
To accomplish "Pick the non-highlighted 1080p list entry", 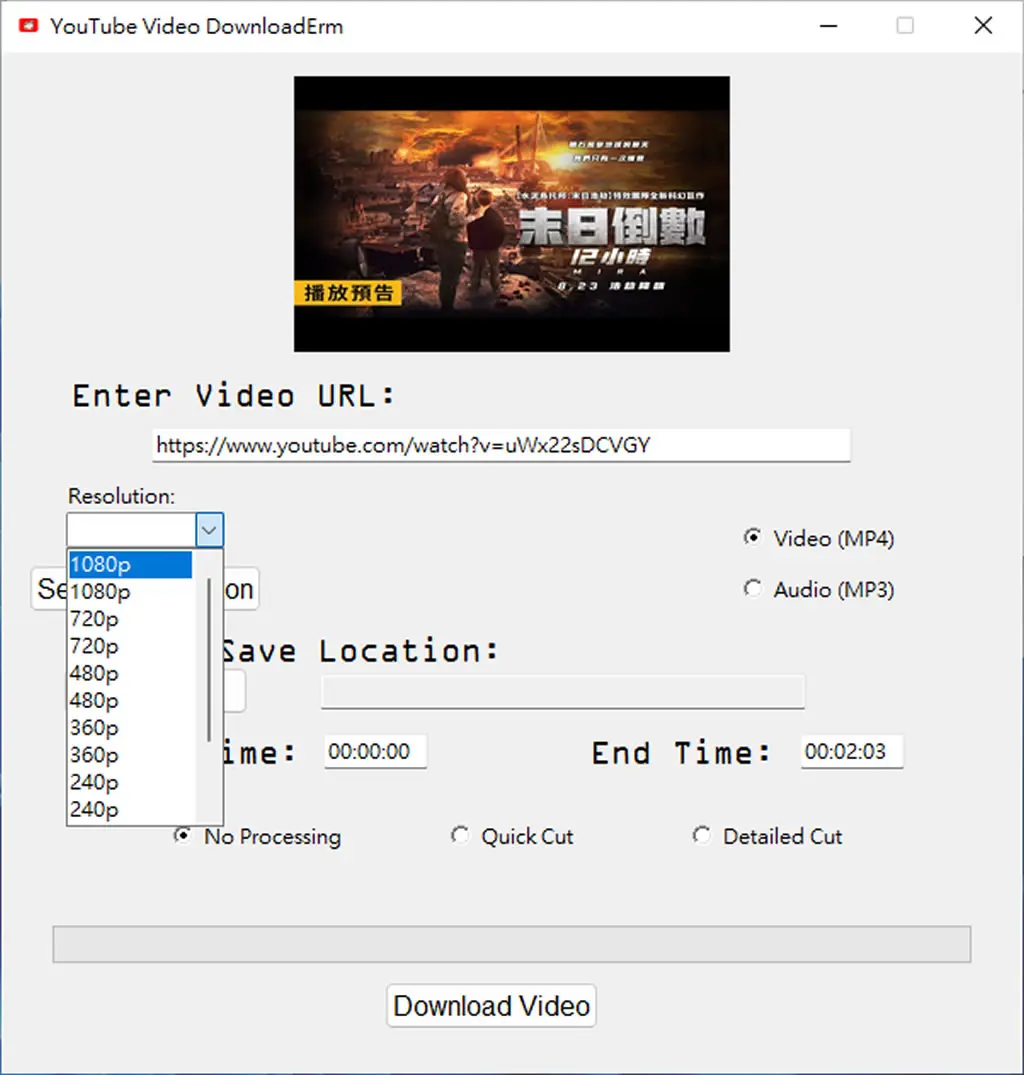I will tap(130, 592).
